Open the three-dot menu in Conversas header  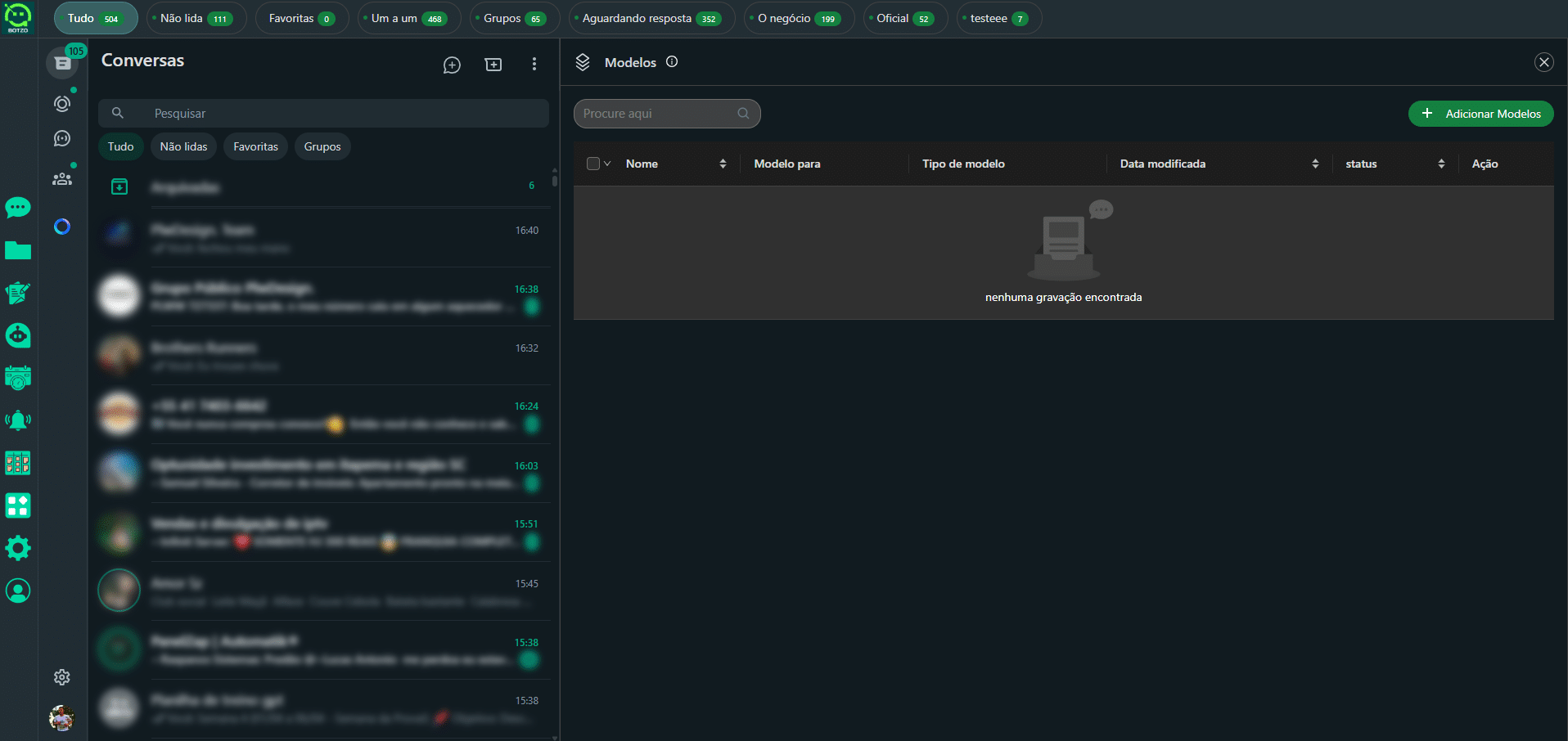tap(534, 64)
